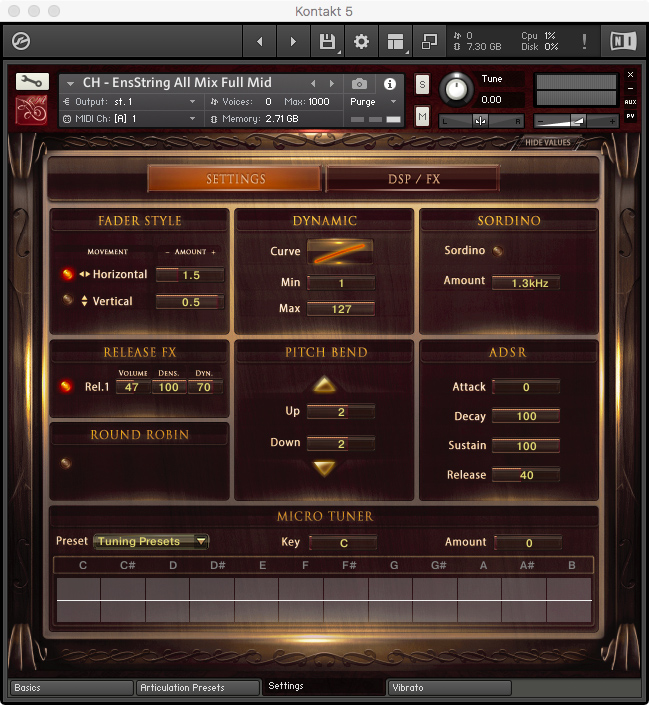Open the workspace layout panel icon

pos(395,41)
